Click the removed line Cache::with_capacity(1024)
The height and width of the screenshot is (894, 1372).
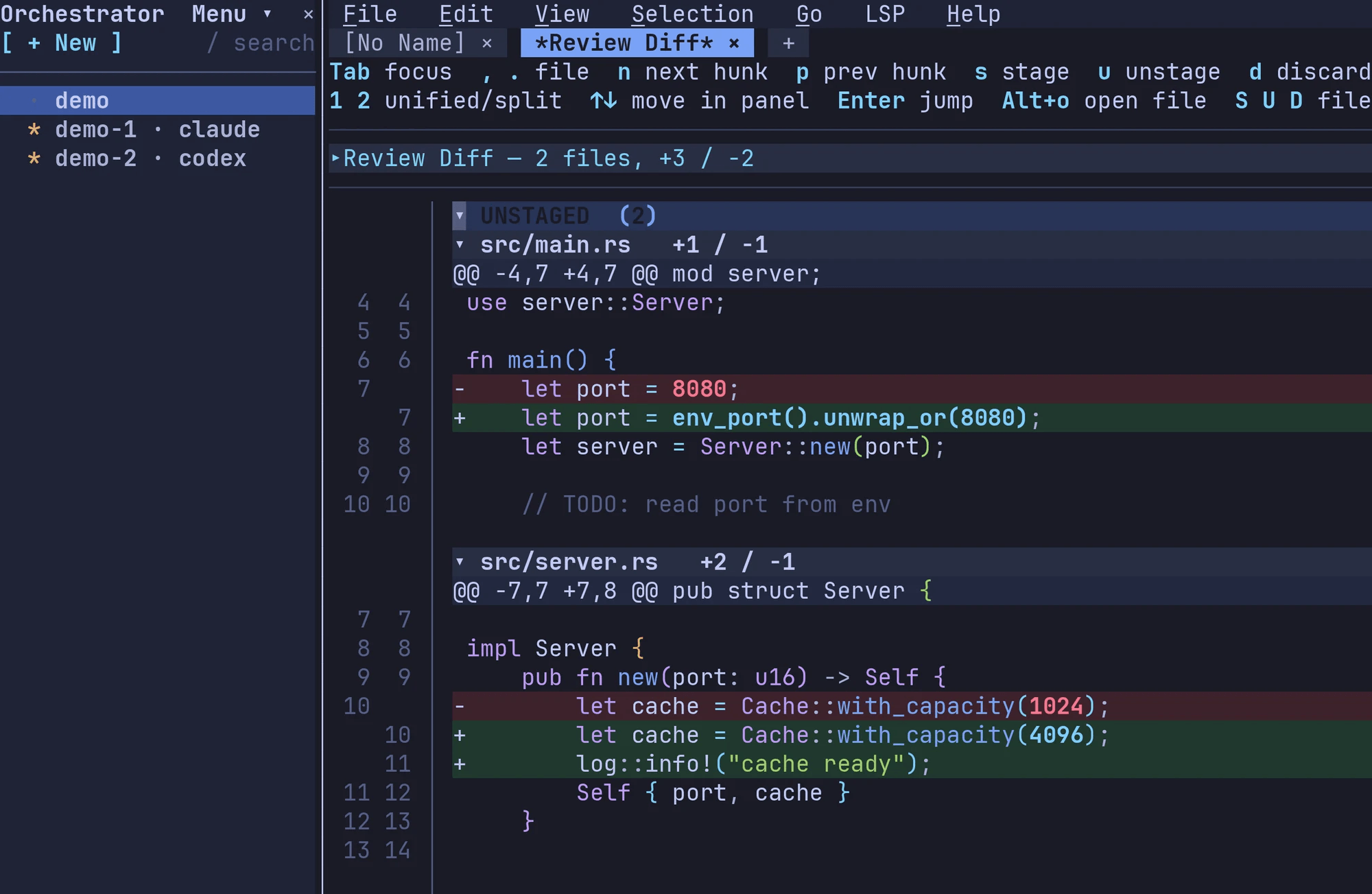[x=912, y=706]
